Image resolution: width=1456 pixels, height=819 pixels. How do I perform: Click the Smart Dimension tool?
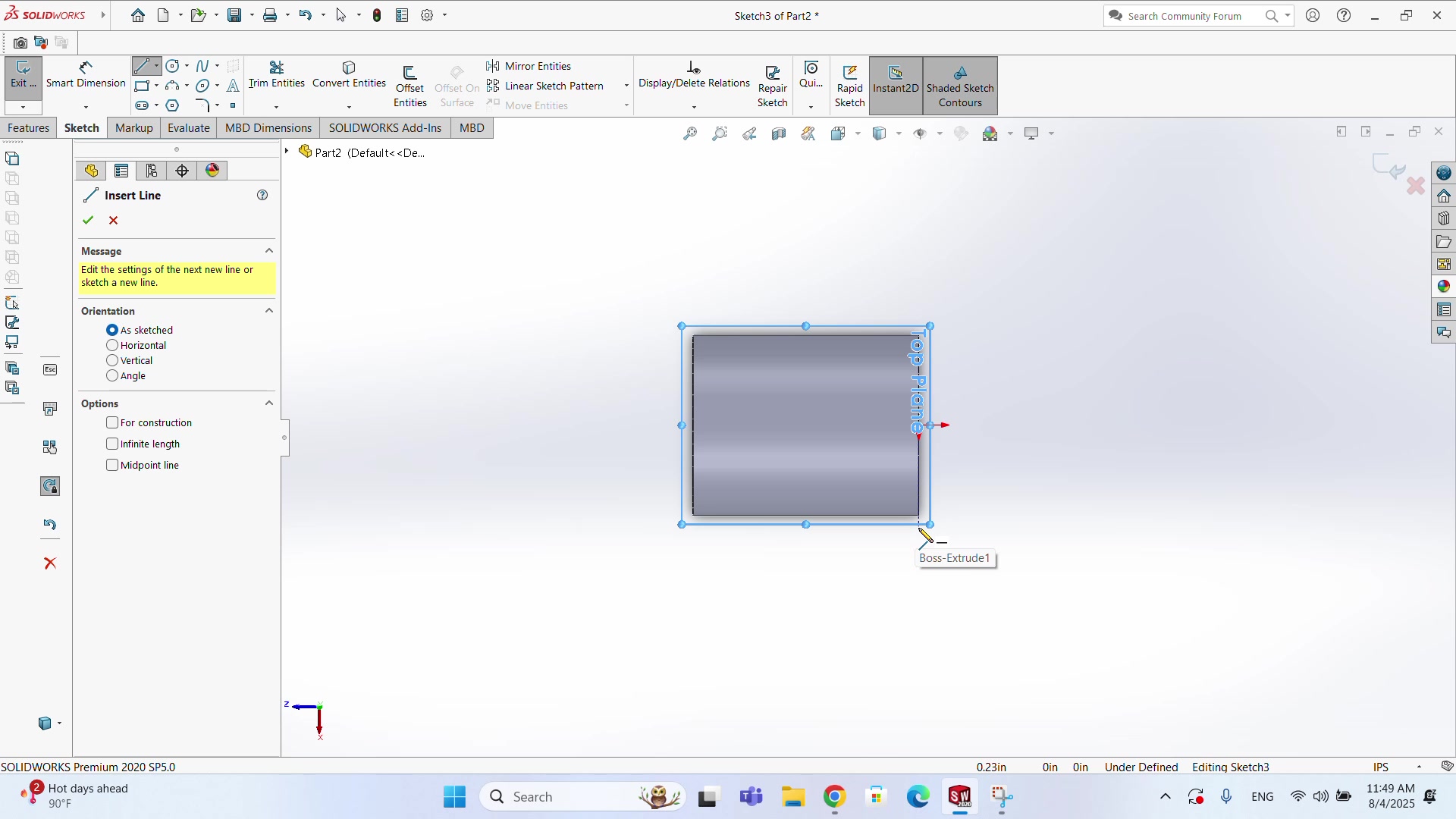pyautogui.click(x=86, y=74)
